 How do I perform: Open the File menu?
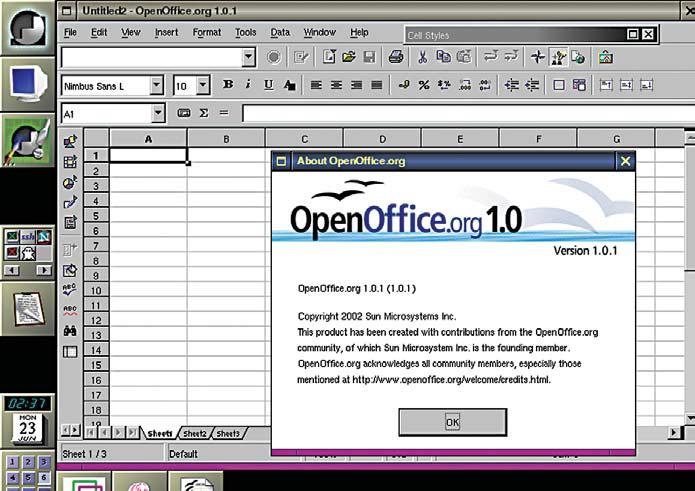70,32
